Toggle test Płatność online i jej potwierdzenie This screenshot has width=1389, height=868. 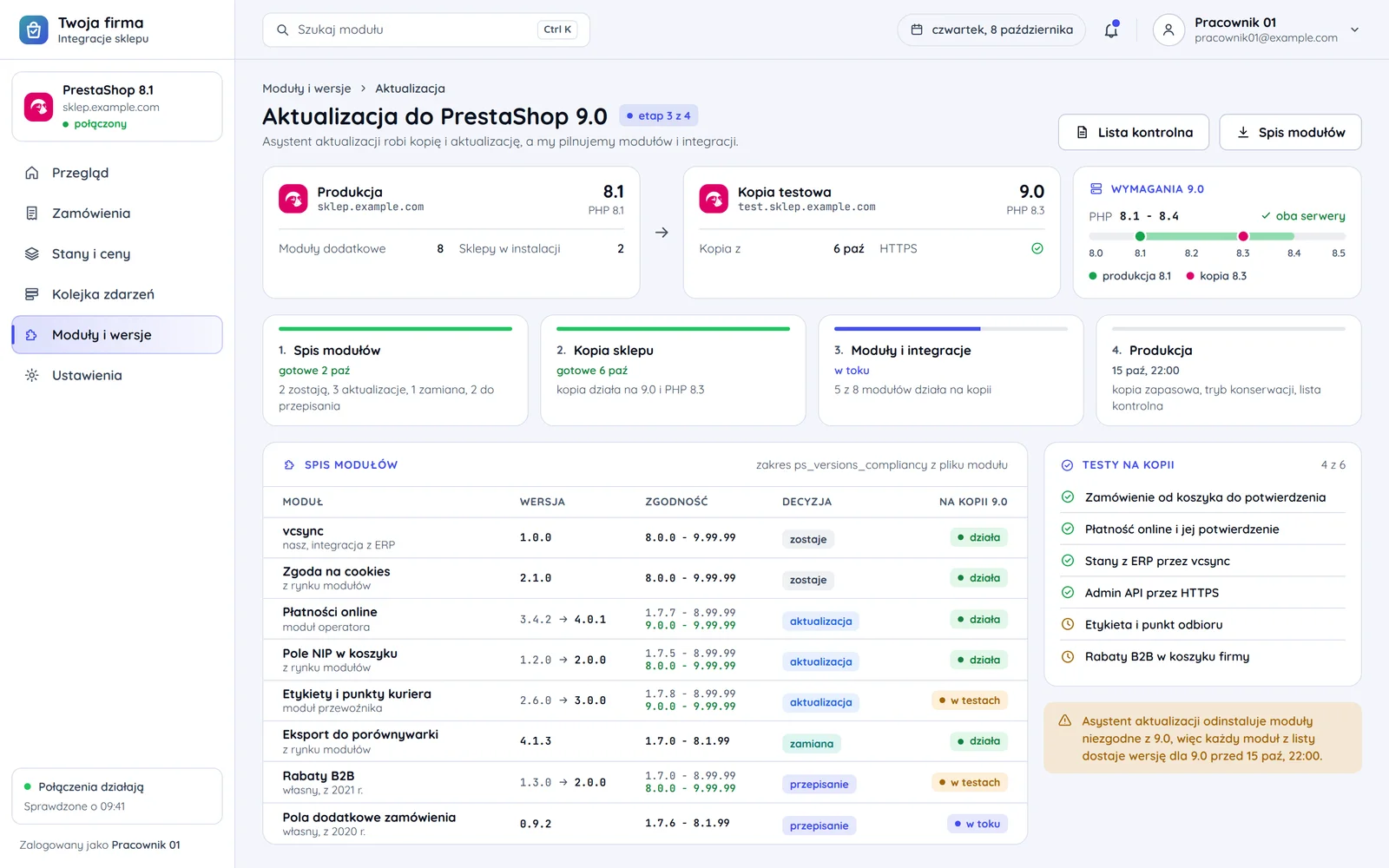tap(1068, 529)
